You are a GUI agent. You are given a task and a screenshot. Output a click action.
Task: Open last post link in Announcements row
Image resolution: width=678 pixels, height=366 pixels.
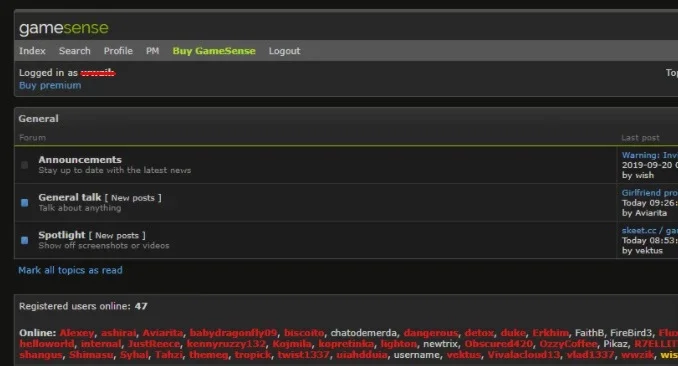[x=649, y=155]
